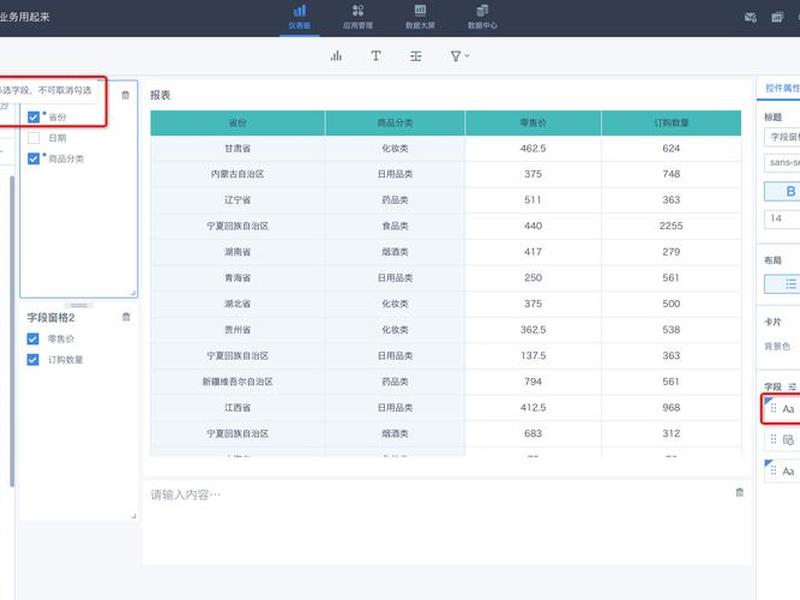Select the list layout button
Viewport: 800px width, 600px height.
click(x=783, y=284)
